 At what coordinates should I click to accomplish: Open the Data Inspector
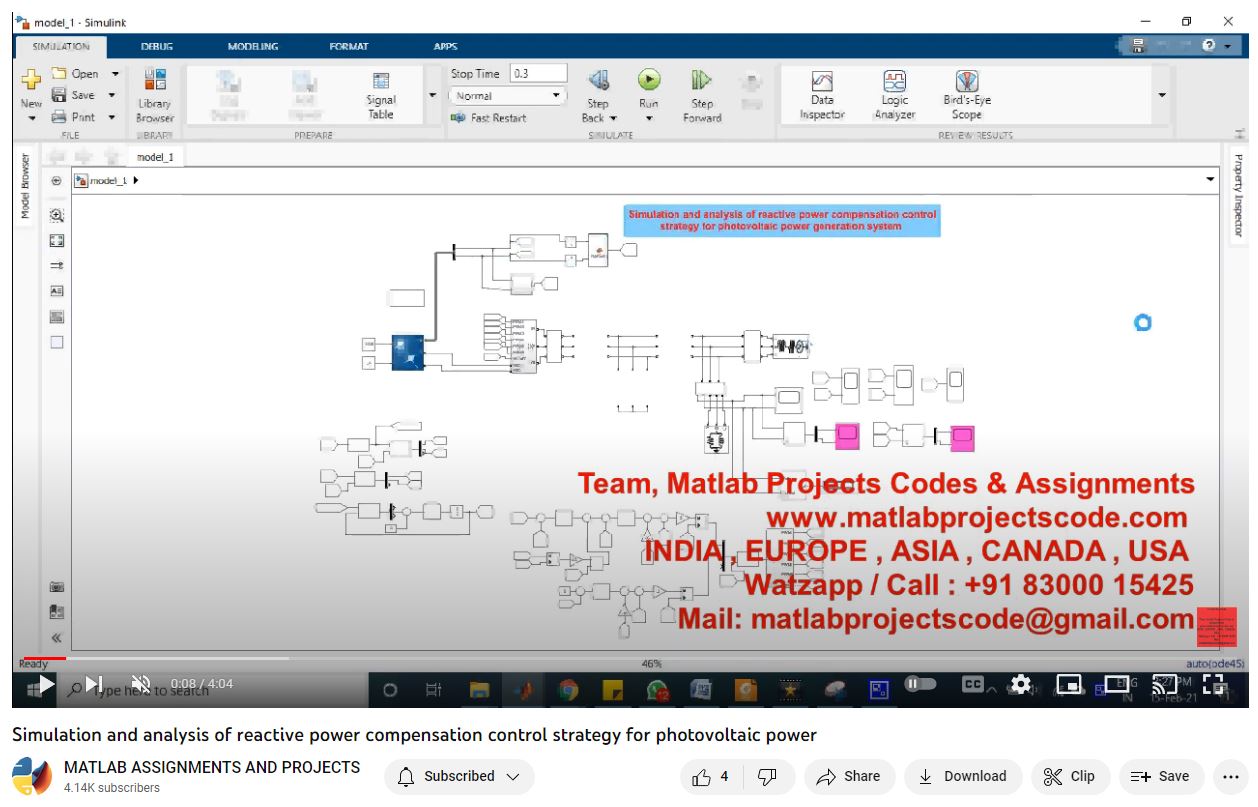tap(822, 94)
